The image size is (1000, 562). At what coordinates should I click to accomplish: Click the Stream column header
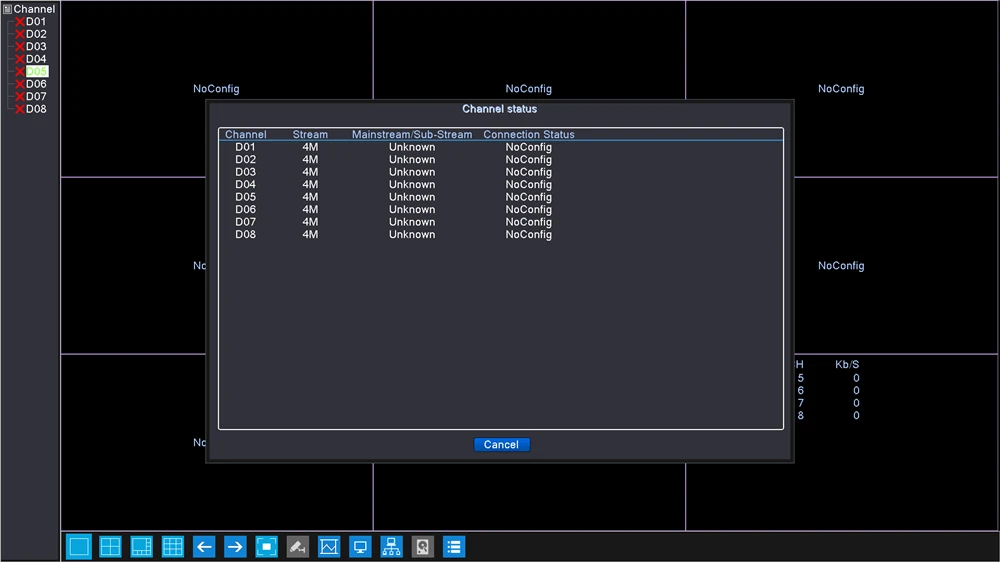tap(310, 135)
